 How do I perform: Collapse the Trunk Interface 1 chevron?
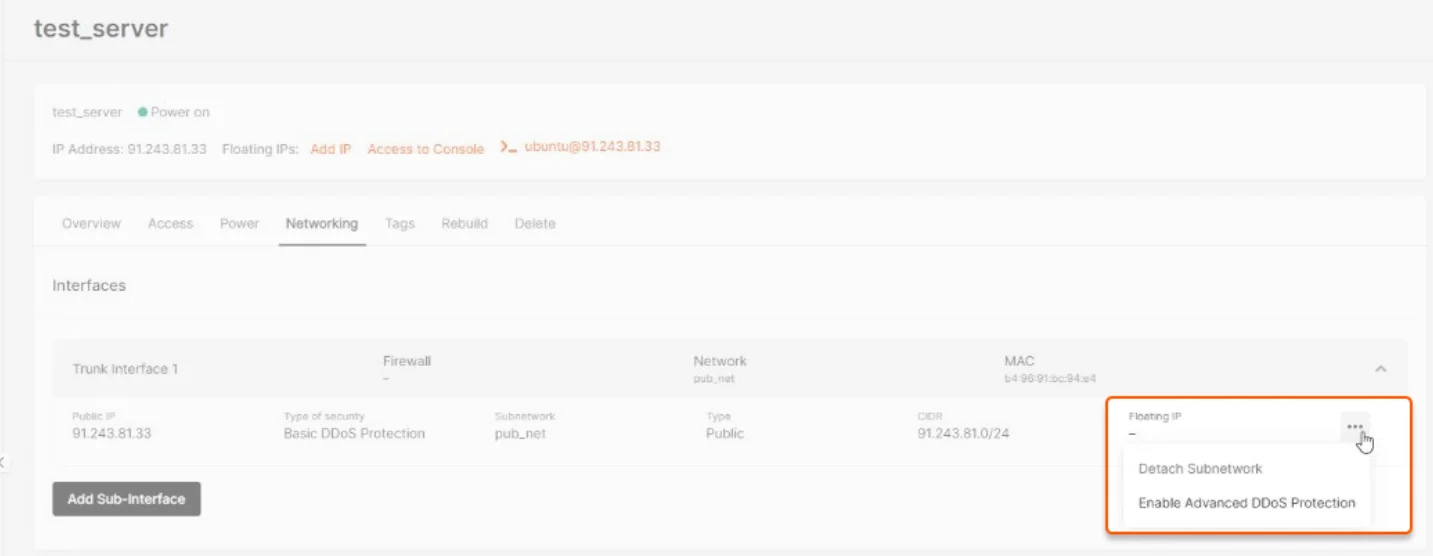click(x=1380, y=369)
